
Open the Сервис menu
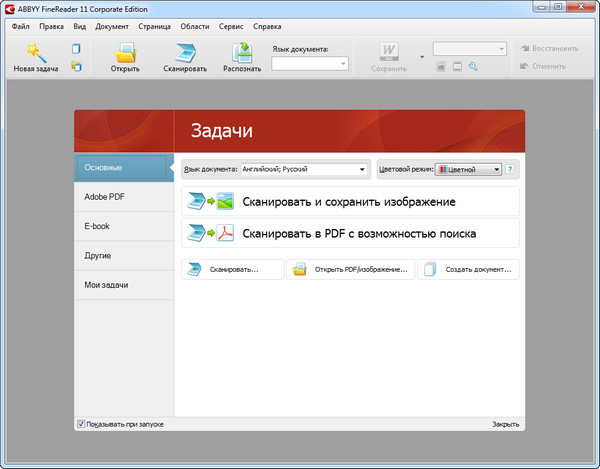click(x=231, y=26)
